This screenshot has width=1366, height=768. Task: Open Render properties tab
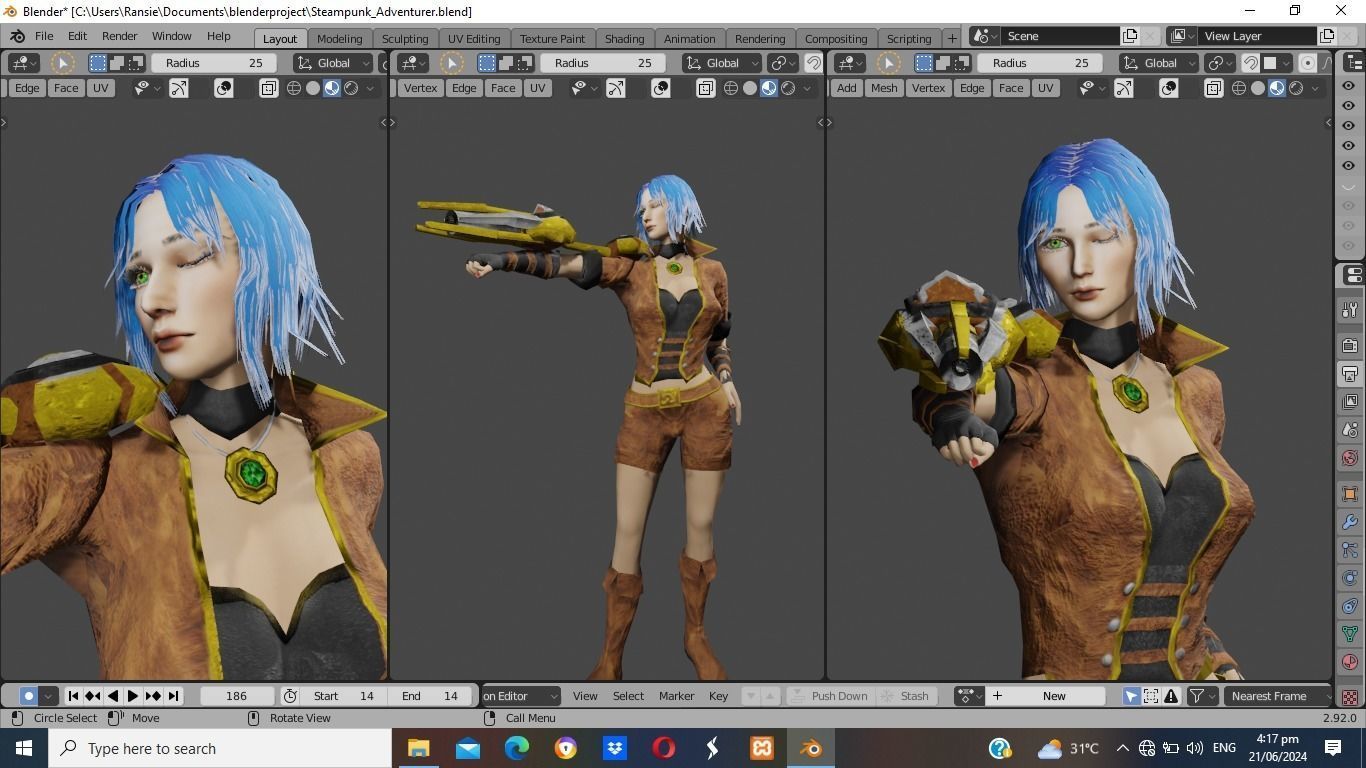click(1350, 346)
